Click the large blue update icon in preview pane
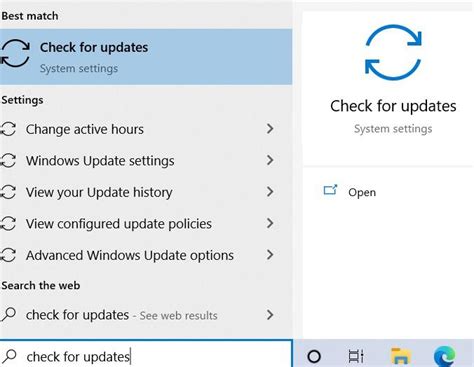 [393, 52]
